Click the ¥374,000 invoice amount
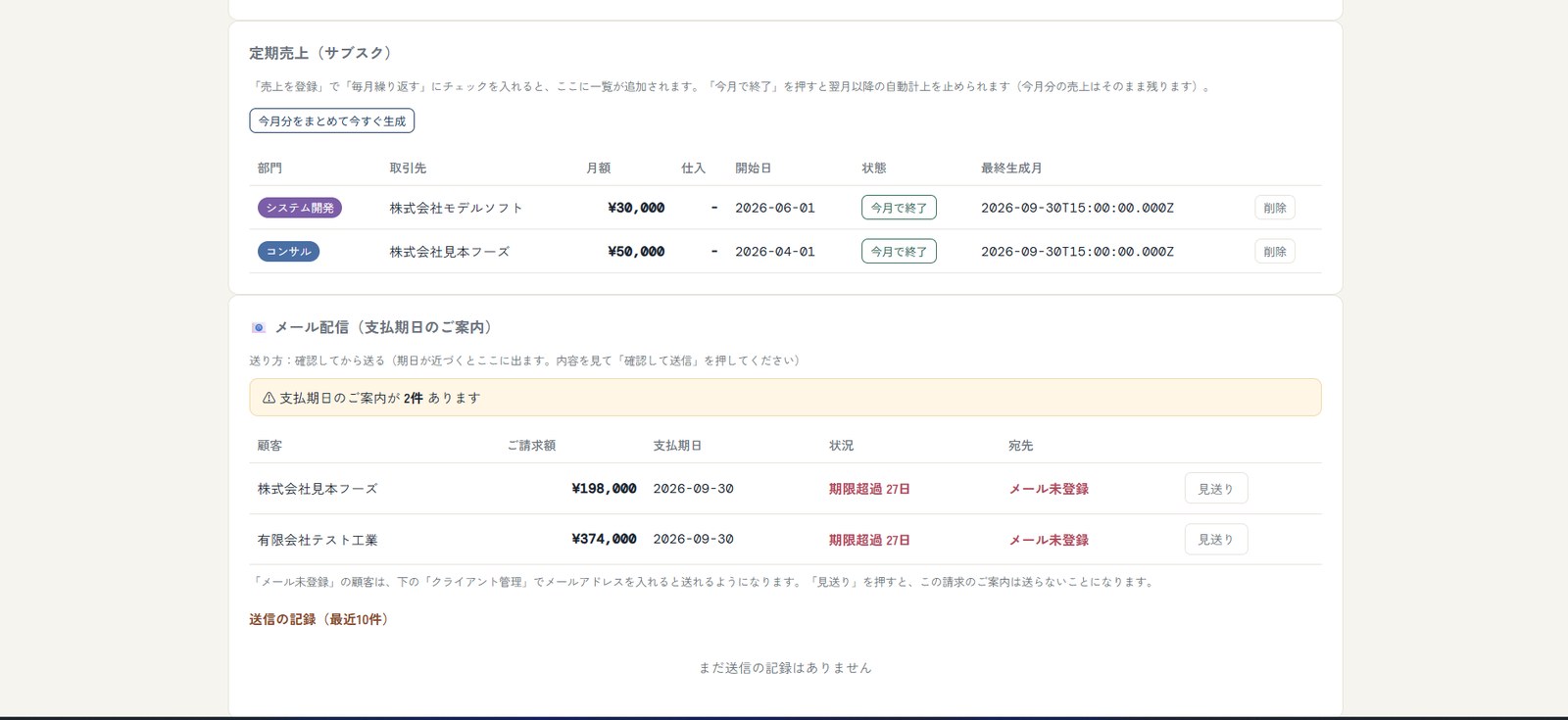 click(604, 539)
